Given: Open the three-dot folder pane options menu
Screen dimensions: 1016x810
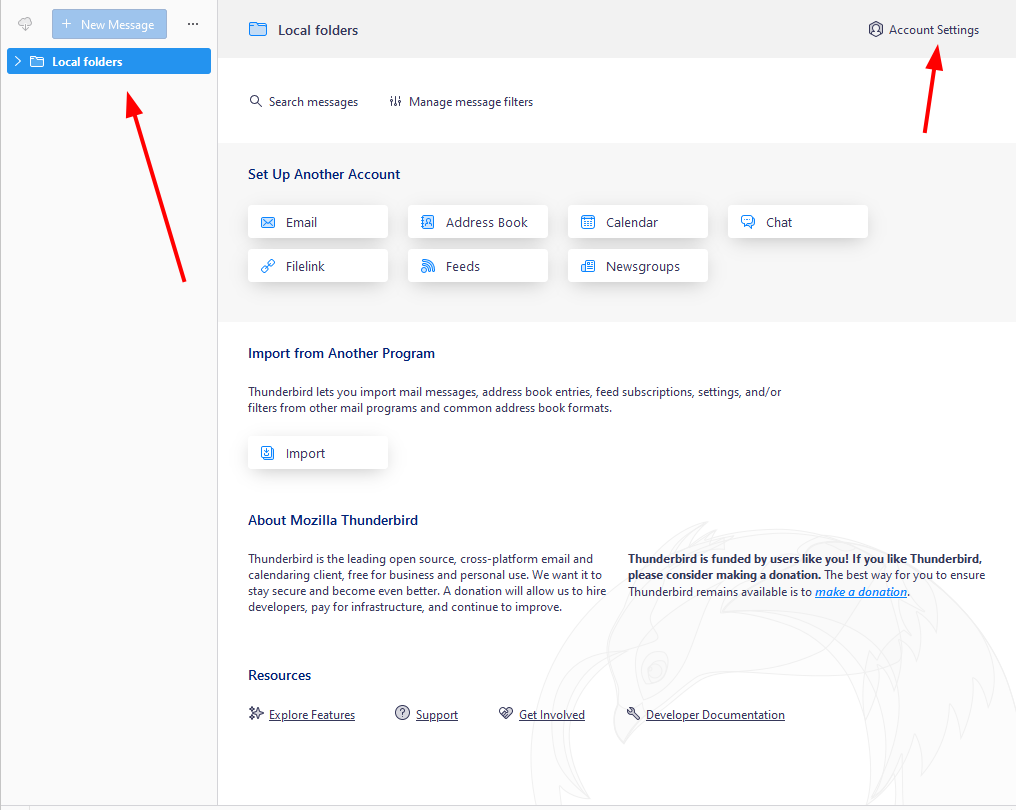Looking at the screenshot, I should [193, 24].
